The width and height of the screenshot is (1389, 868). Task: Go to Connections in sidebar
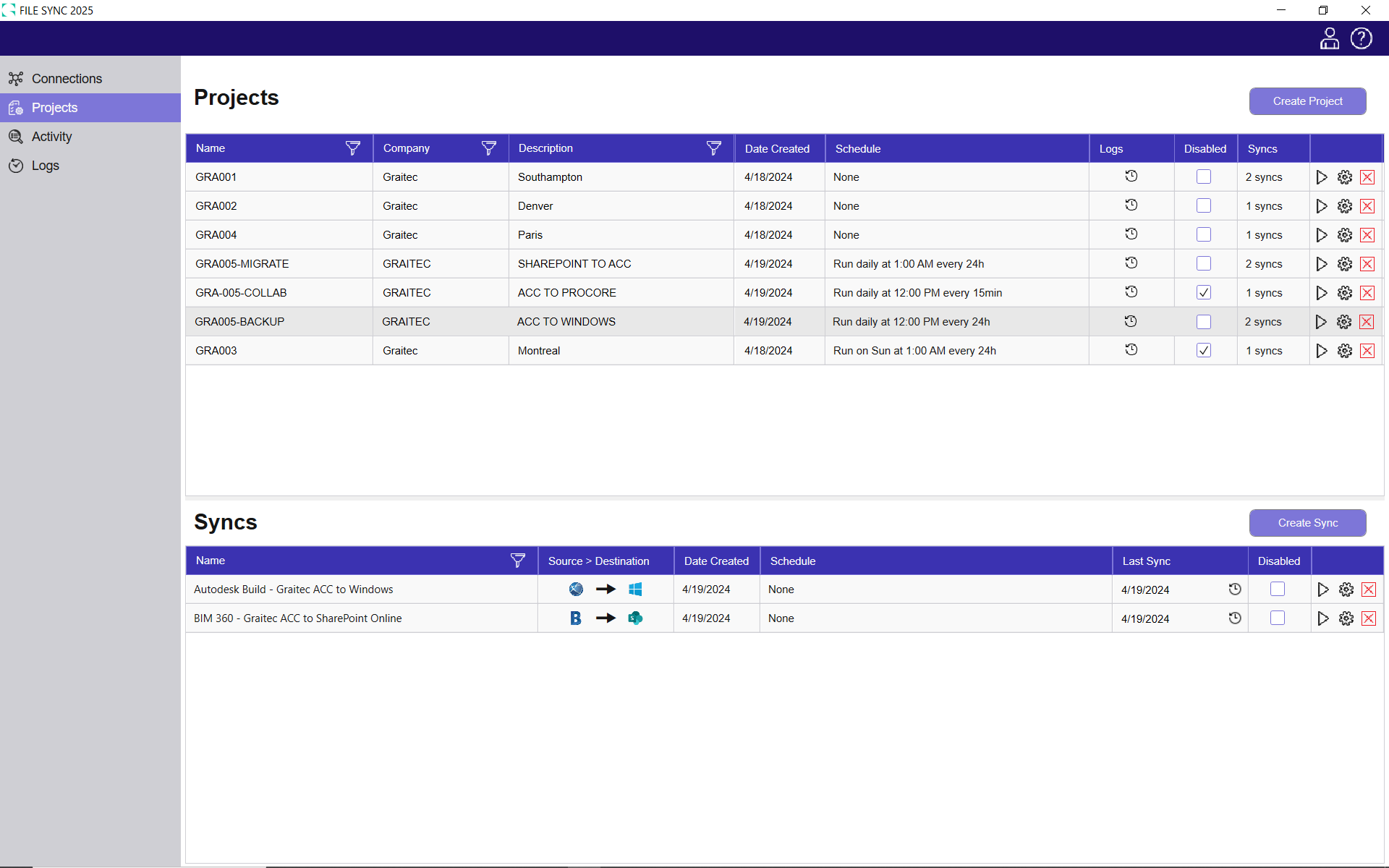click(67, 79)
